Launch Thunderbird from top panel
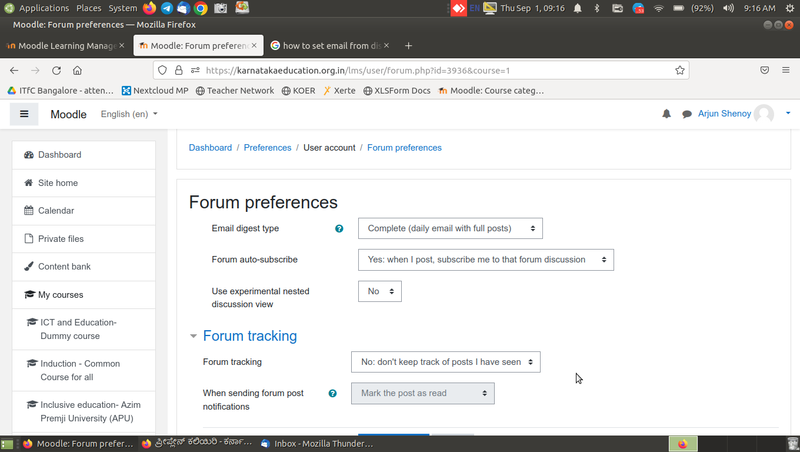The width and height of the screenshot is (800, 452). pos(184,8)
